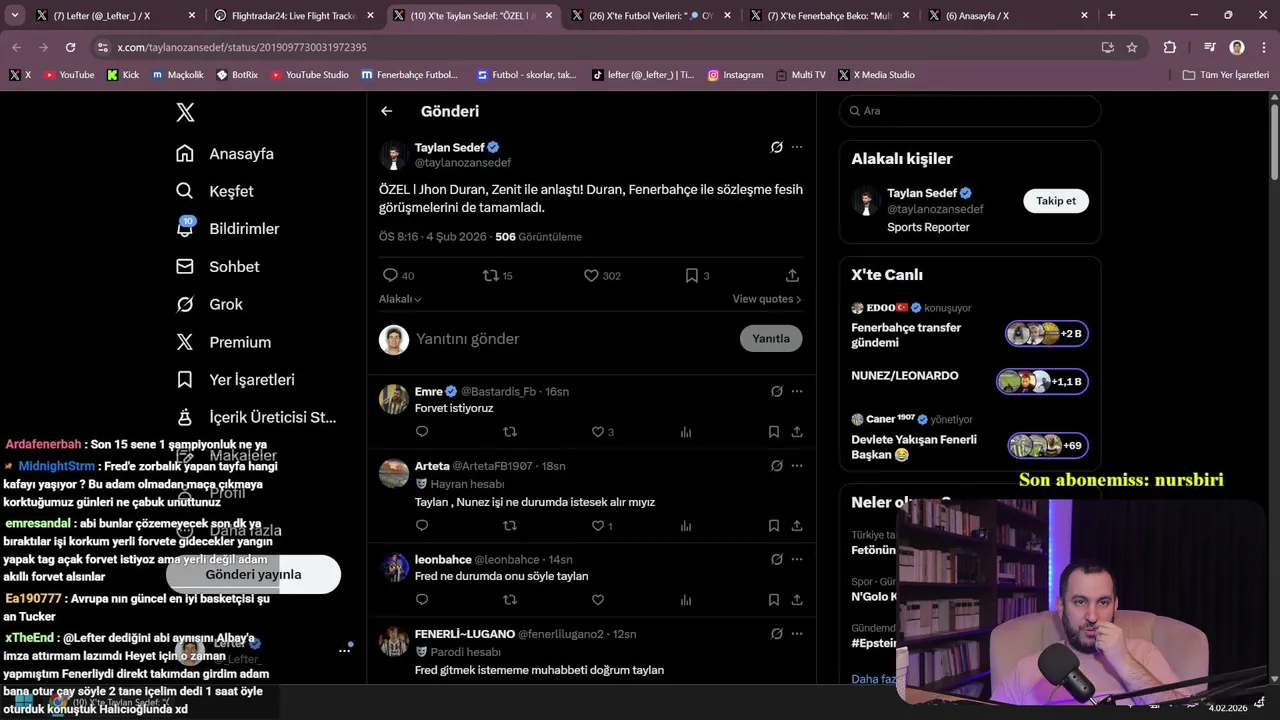Screen dimensions: 1280x720
Task: Open Taylan Sedef profile avatar in post
Action: click(x=394, y=155)
